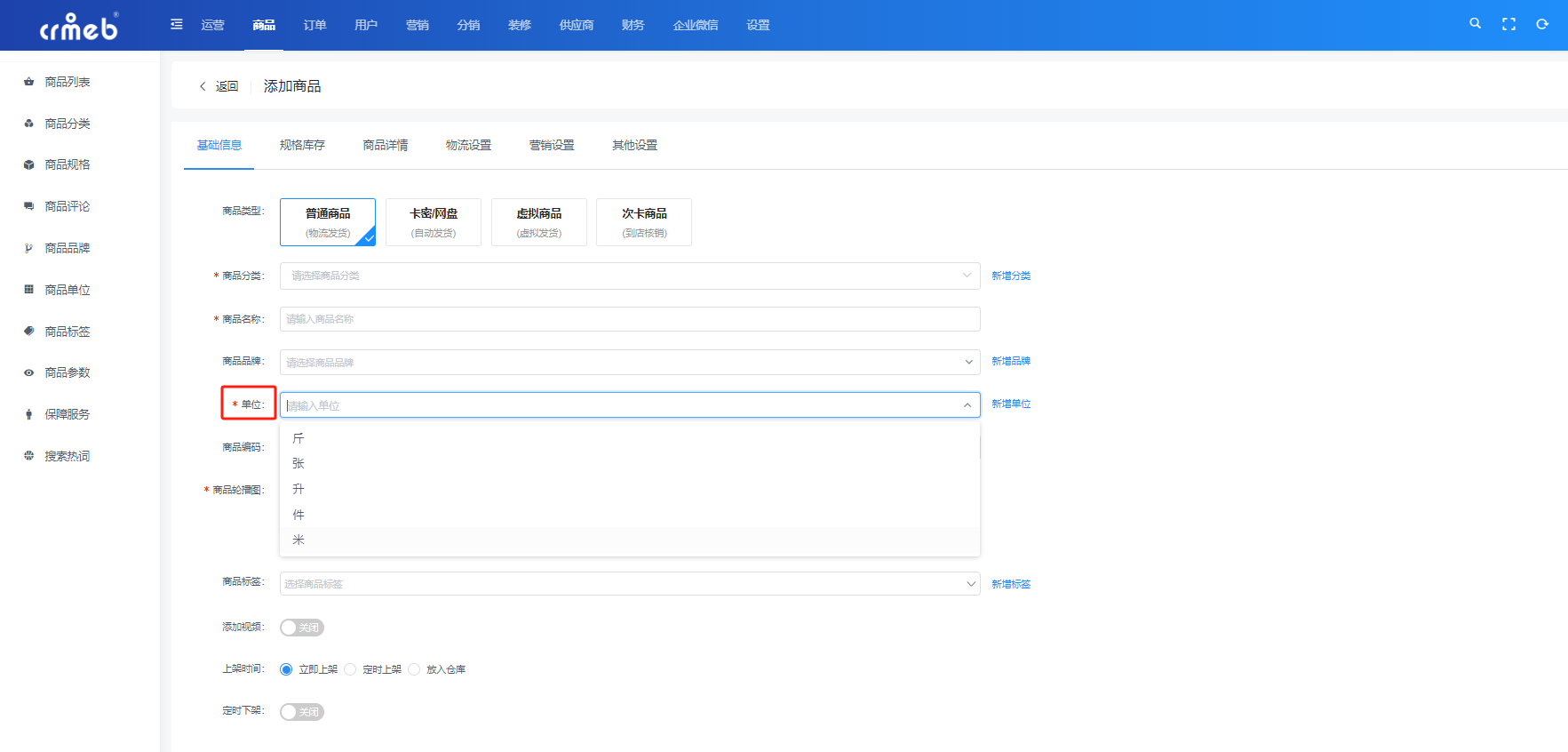Open the 订单 top menu
1568x752 pixels.
314,25
